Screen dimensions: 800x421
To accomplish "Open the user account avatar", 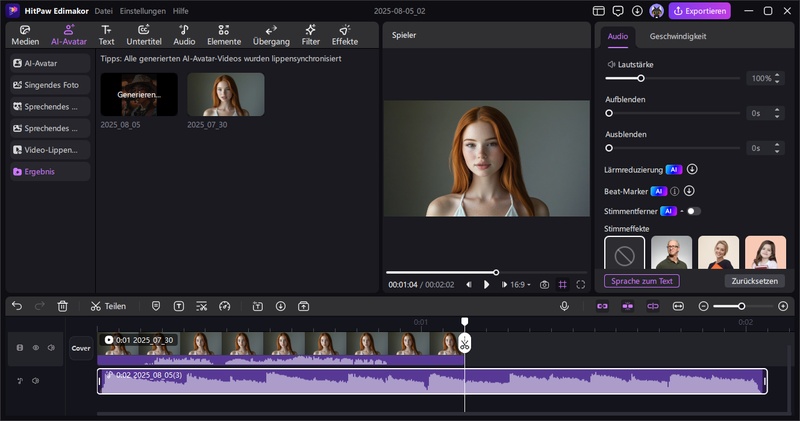I will (656, 11).
